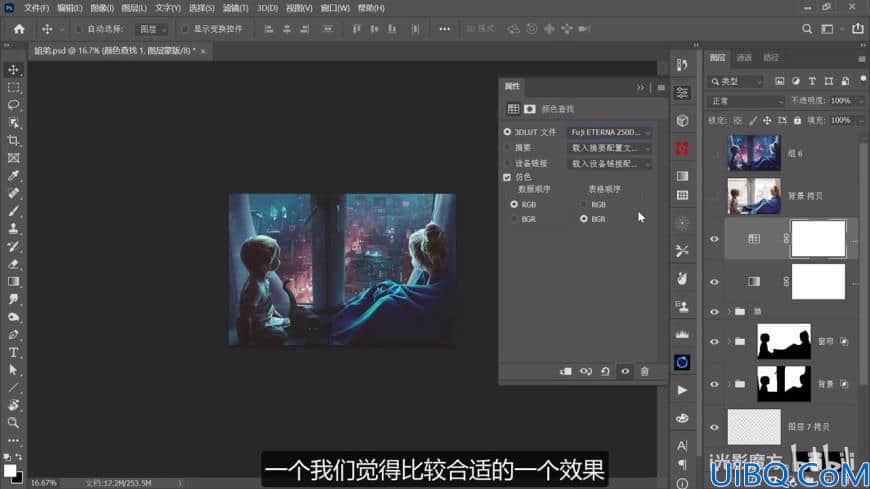Open the 3D cube panel icon
This screenshot has height=489, width=870.
coord(682,120)
